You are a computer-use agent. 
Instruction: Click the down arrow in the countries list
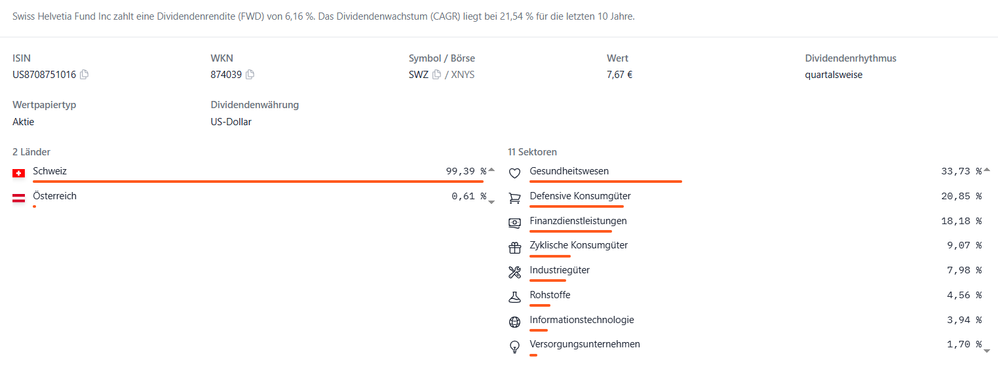coord(491,202)
